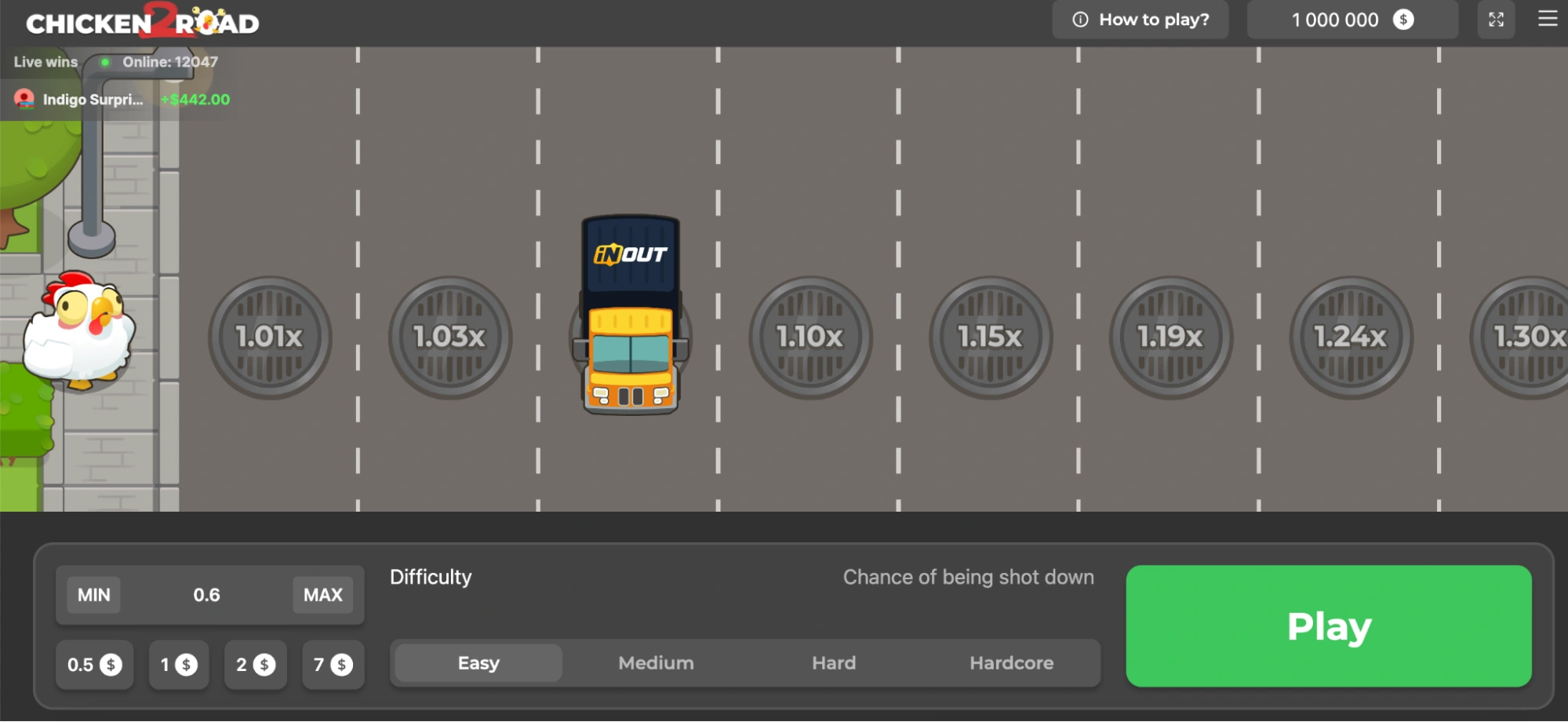This screenshot has width=1568, height=722.
Task: Select Hard difficulty
Action: pos(833,663)
